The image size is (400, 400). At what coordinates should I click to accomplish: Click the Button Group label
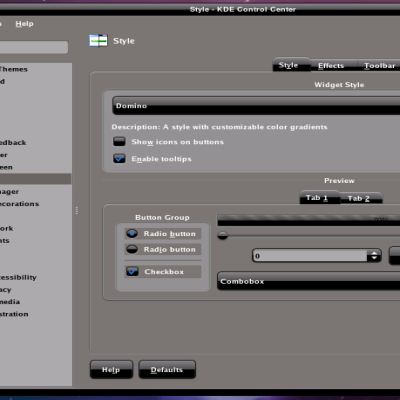point(162,217)
